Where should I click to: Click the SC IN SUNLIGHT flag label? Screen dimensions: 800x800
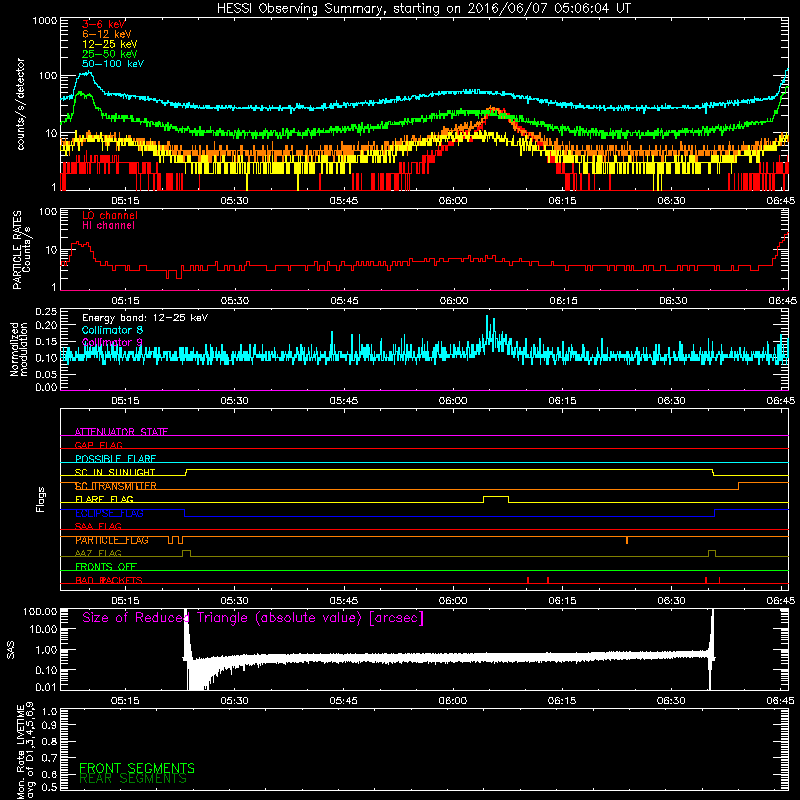pos(115,472)
